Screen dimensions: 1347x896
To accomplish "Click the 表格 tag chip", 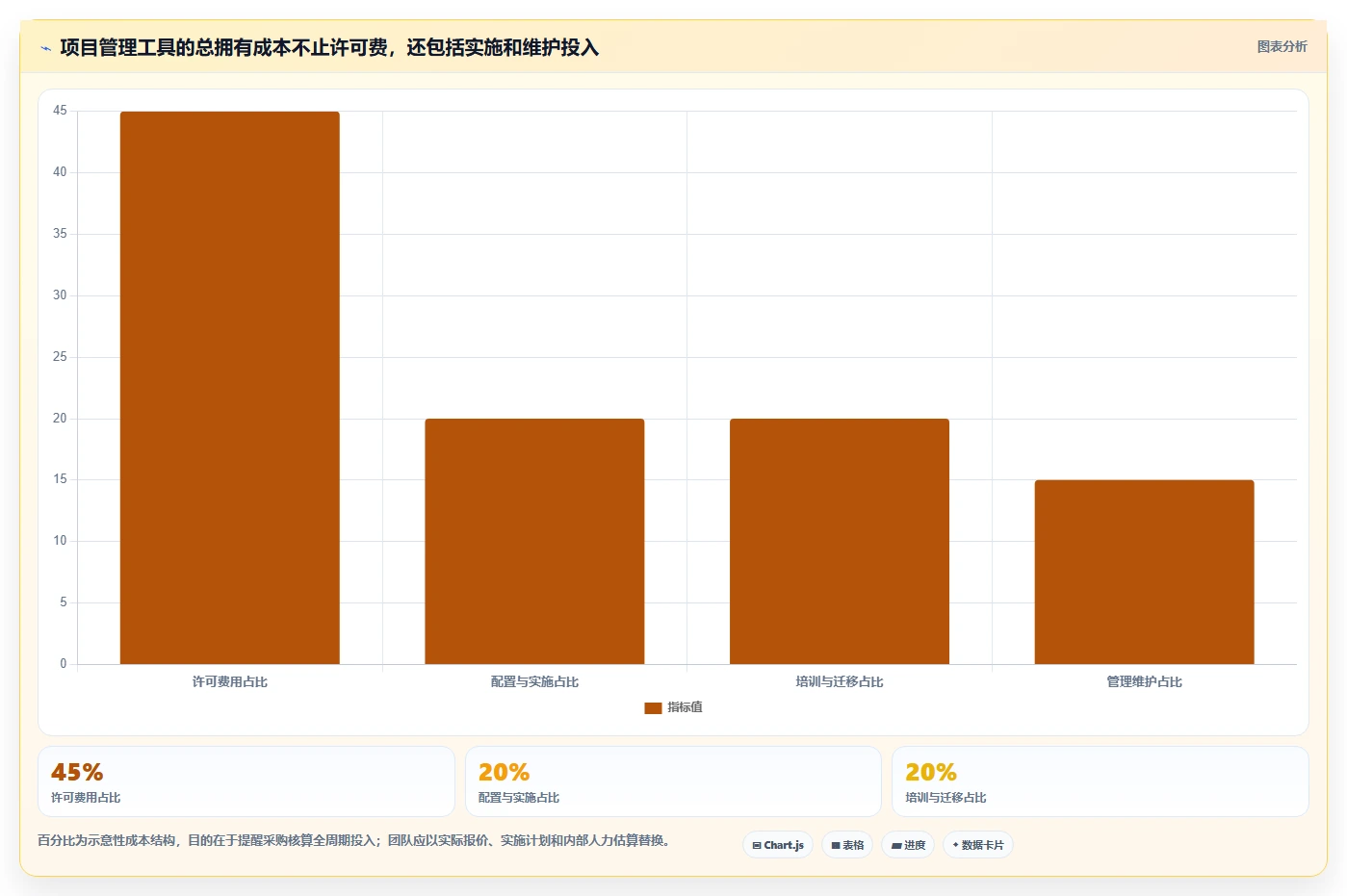I will [x=847, y=845].
